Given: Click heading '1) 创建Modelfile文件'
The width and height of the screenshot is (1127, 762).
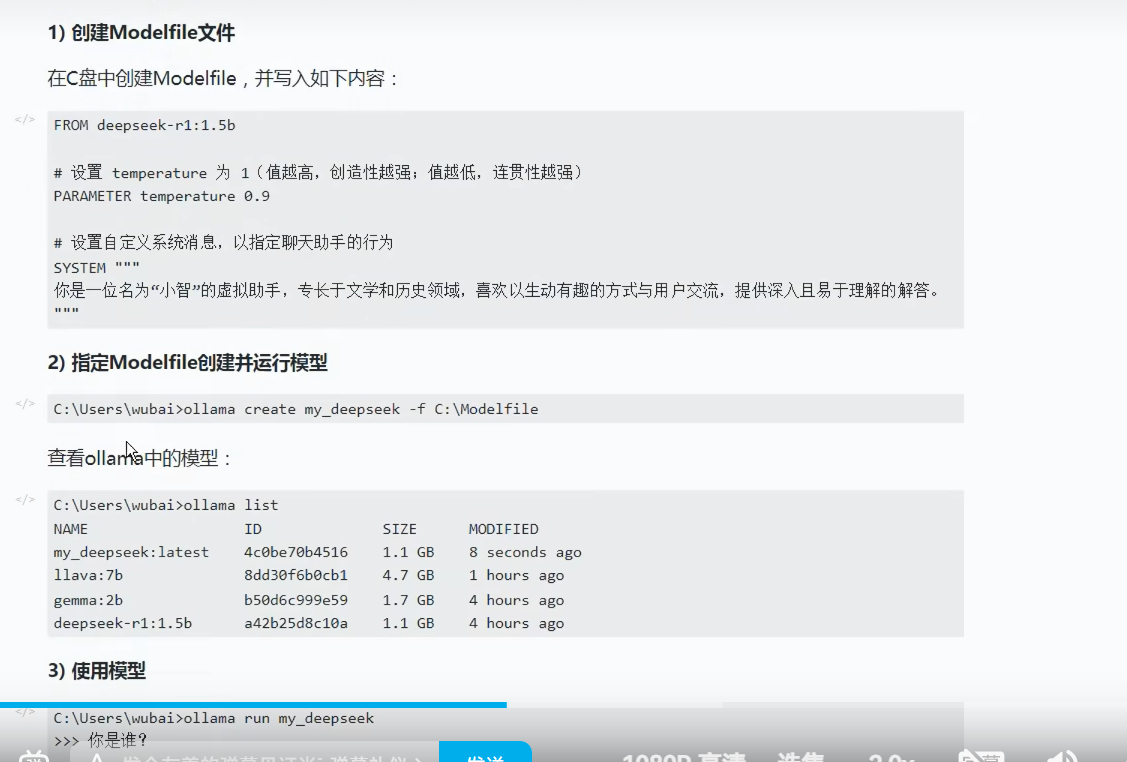Looking at the screenshot, I should (x=142, y=32).
